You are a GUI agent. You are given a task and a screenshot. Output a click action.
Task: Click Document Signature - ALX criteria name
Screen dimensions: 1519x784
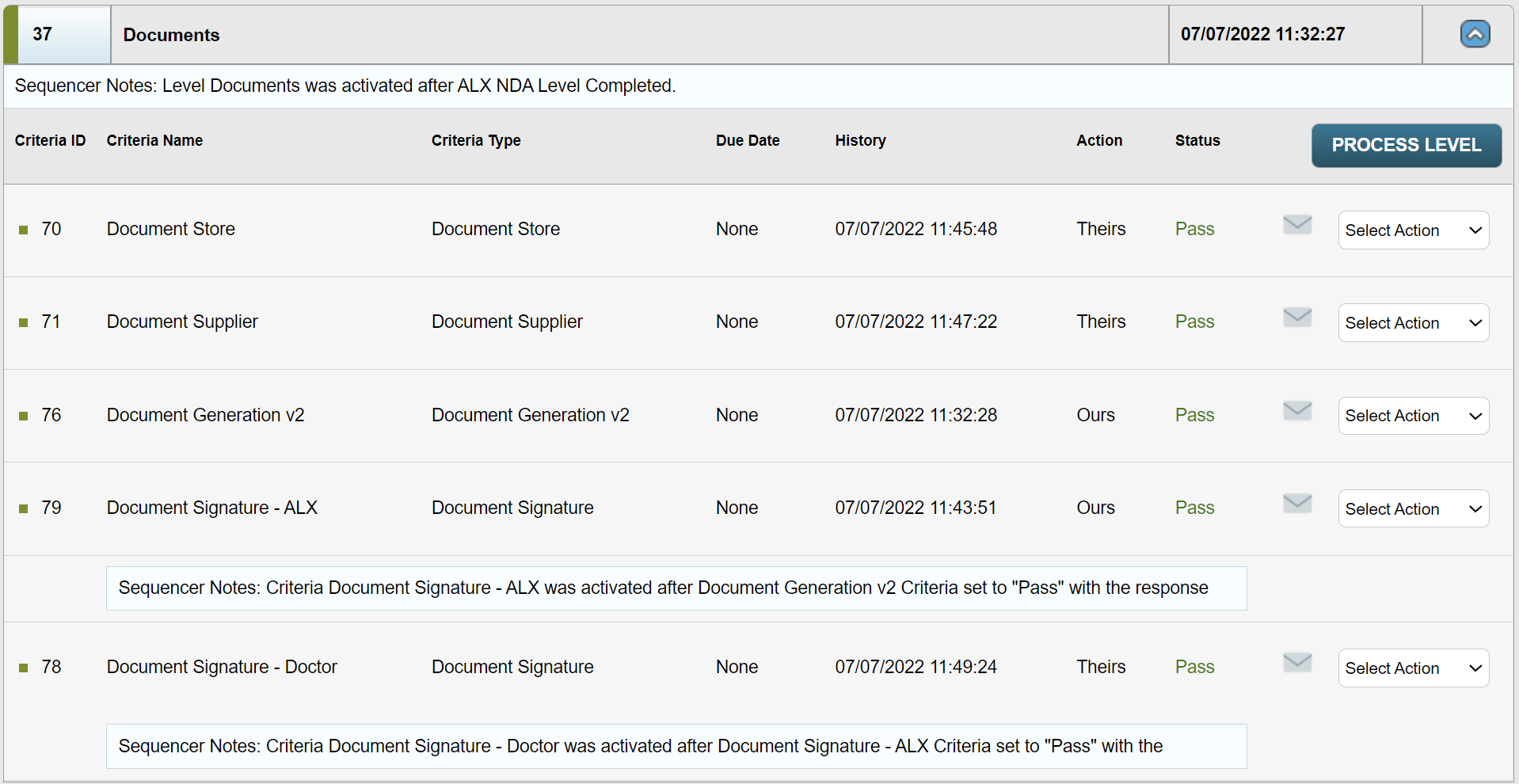pyautogui.click(x=211, y=508)
